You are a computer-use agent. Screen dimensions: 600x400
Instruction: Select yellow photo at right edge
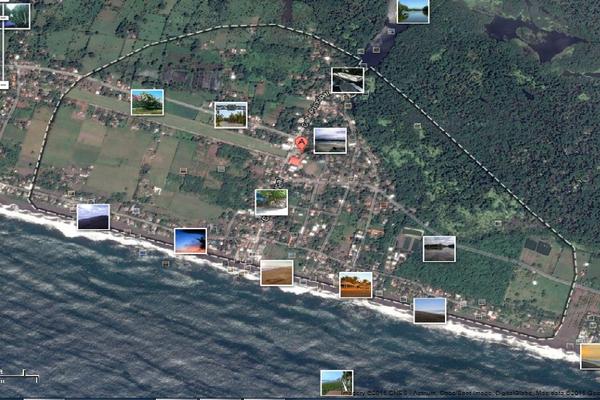(x=590, y=356)
